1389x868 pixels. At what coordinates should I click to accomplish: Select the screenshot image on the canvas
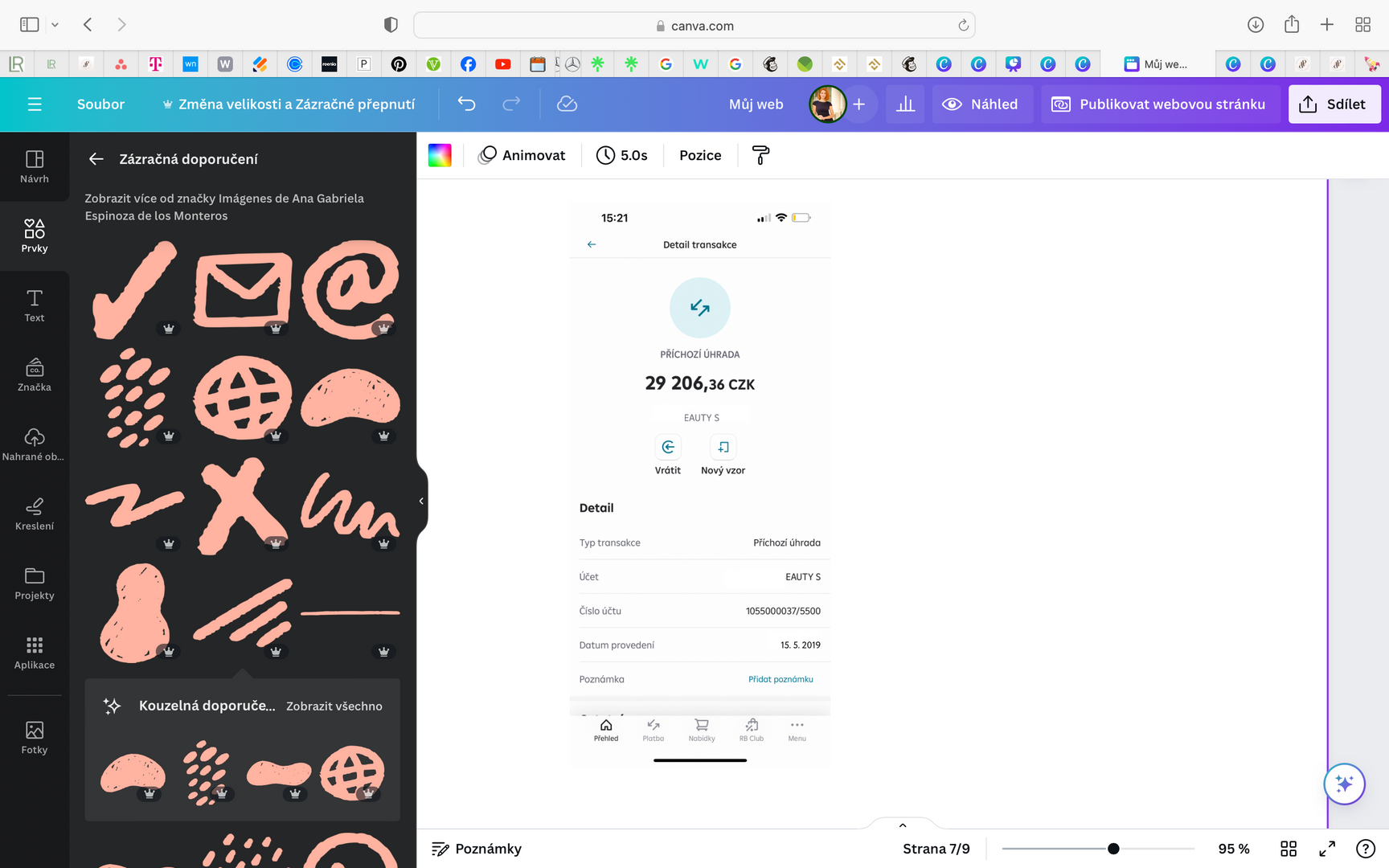(700, 485)
